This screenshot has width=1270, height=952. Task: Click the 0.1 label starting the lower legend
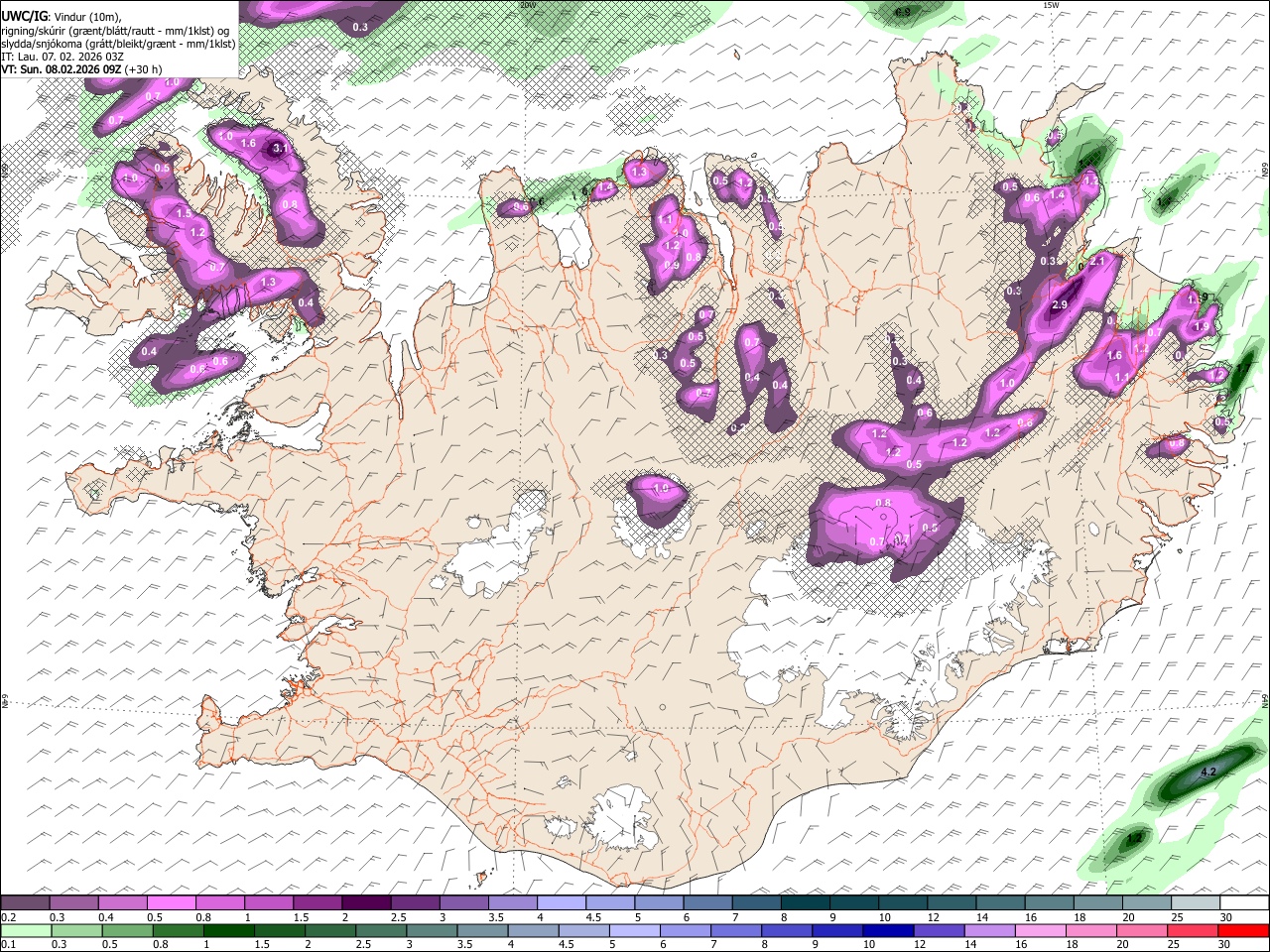click(x=8, y=944)
